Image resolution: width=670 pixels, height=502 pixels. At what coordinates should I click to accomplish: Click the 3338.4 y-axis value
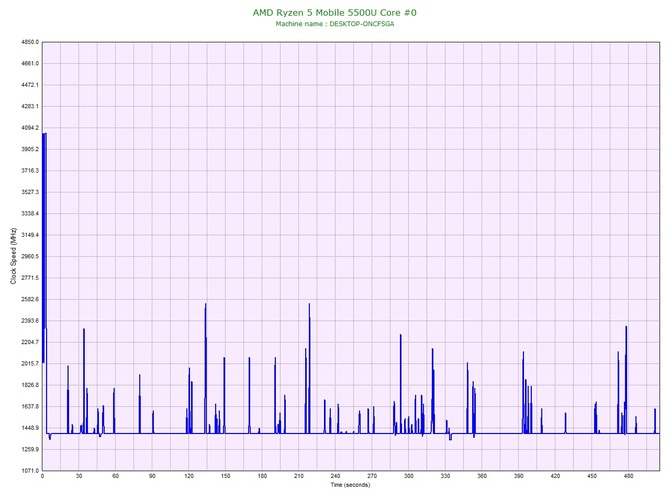click(x=29, y=214)
